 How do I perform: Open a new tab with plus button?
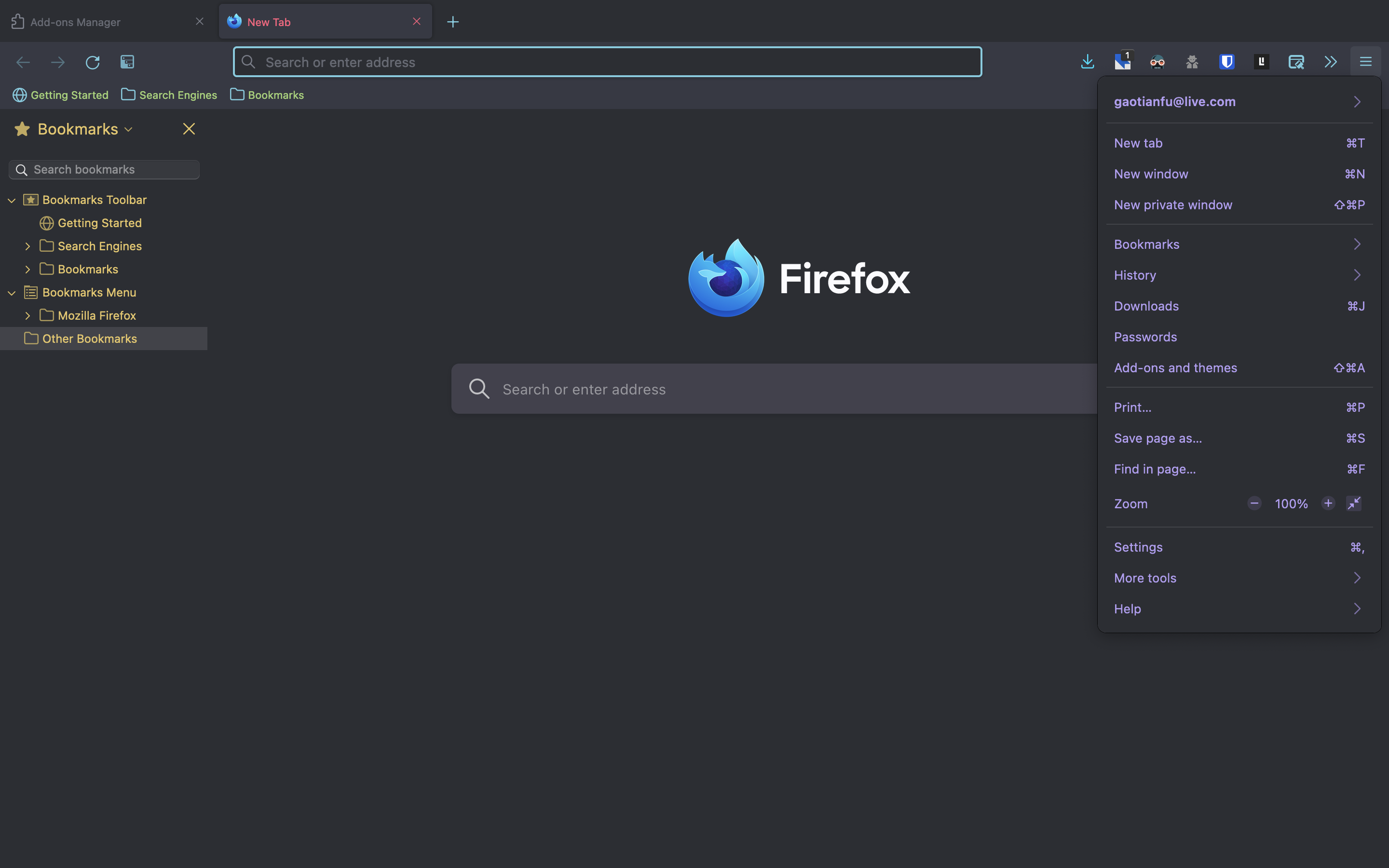coord(453,22)
